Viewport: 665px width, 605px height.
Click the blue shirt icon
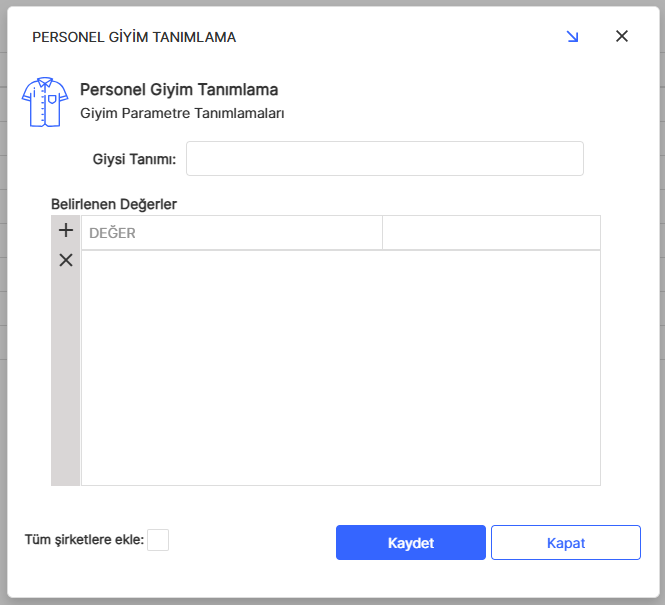[45, 101]
